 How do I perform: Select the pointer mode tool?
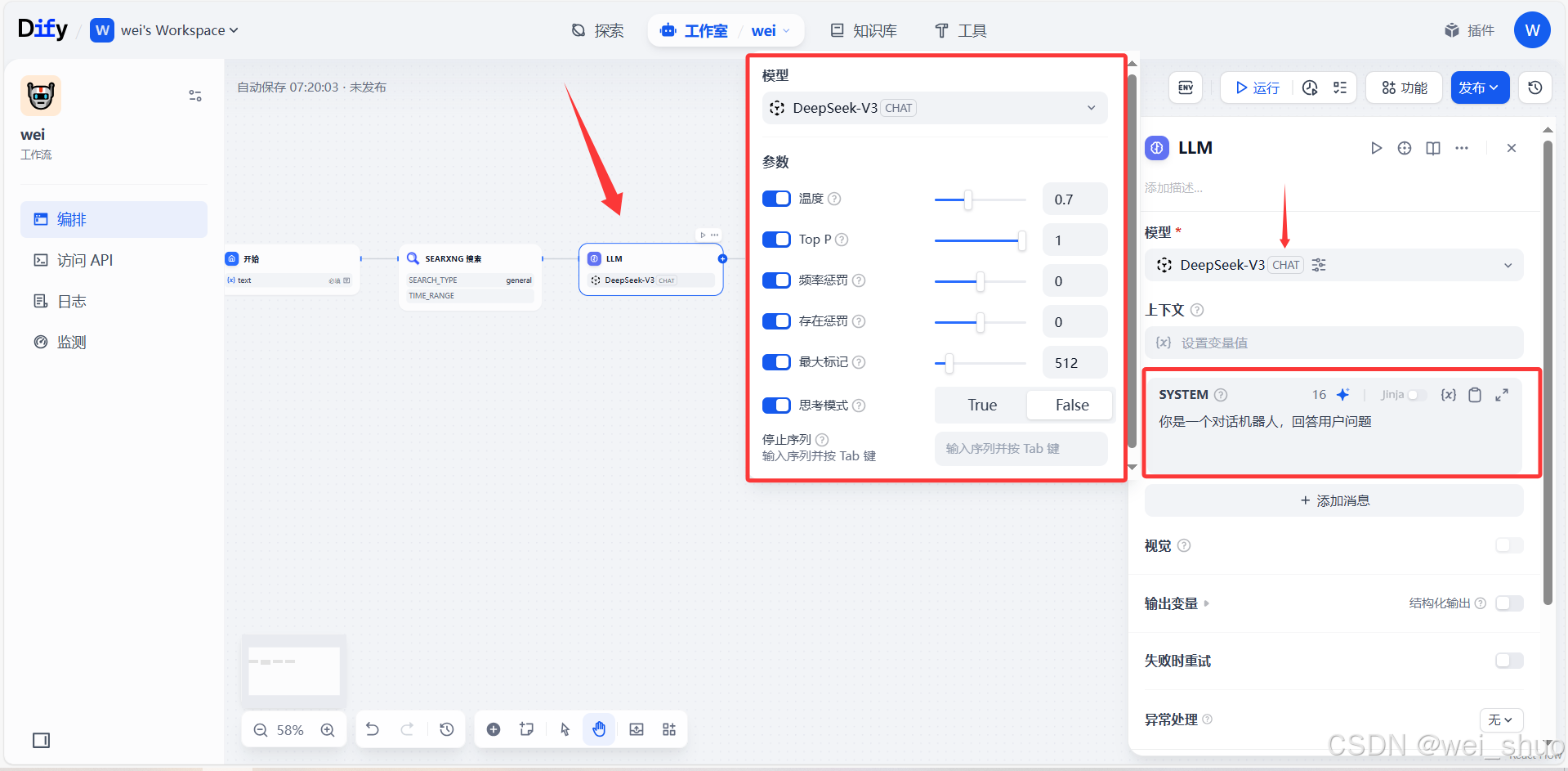click(565, 729)
